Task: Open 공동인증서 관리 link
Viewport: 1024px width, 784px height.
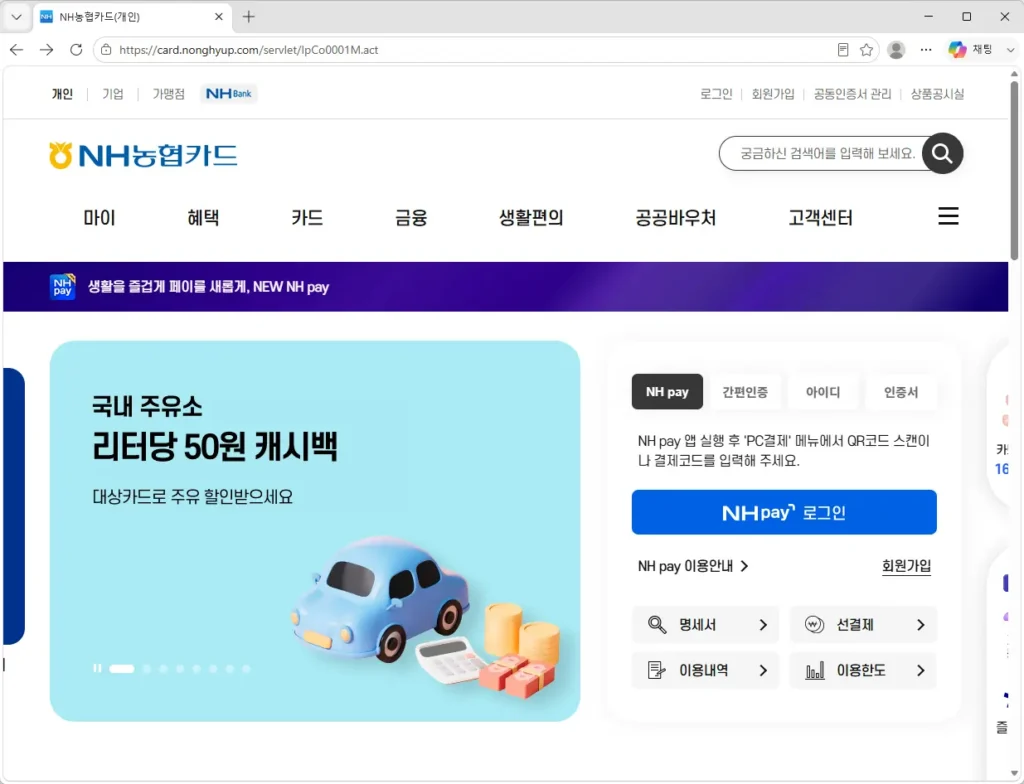Action: 852,94
